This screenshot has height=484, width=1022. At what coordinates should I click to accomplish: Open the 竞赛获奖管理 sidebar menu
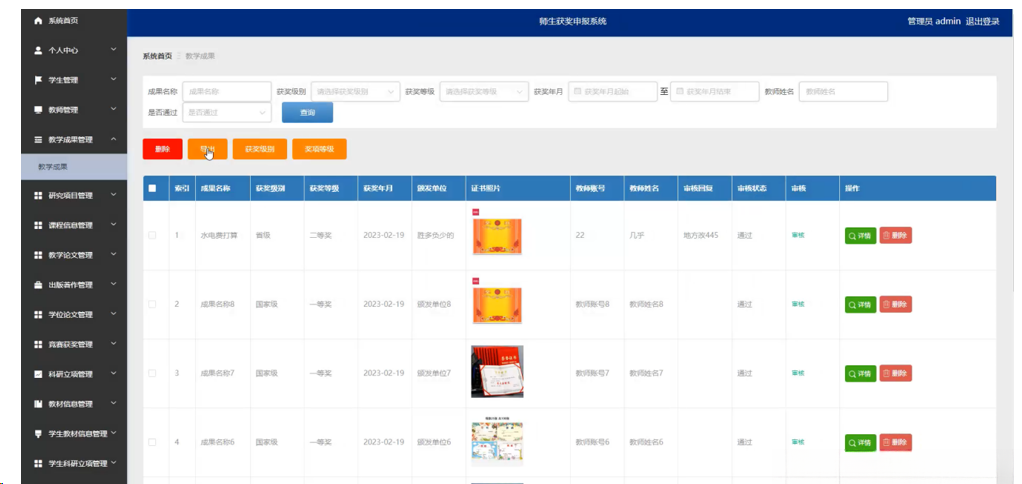pyautogui.click(x=74, y=345)
